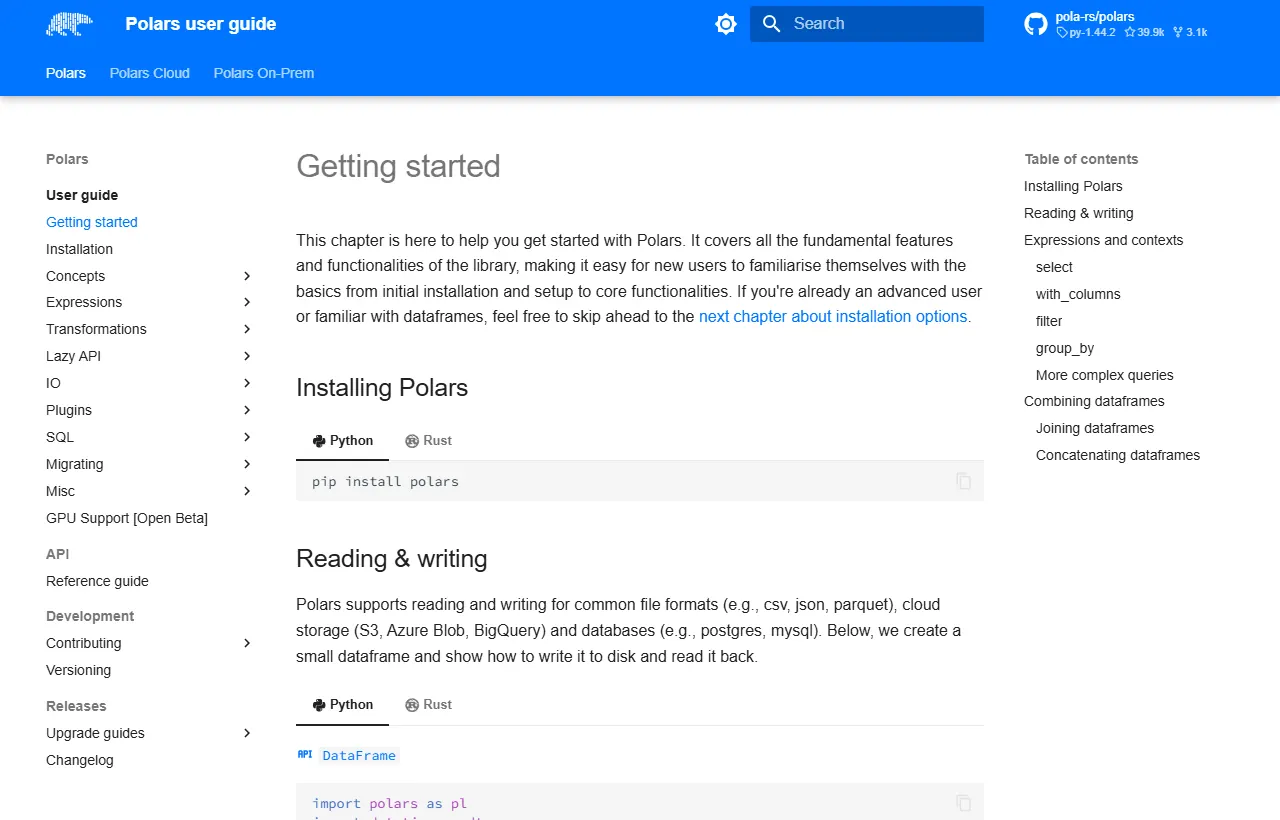The width and height of the screenshot is (1280, 820).
Task: Copy the pip install polars code
Action: point(964,481)
